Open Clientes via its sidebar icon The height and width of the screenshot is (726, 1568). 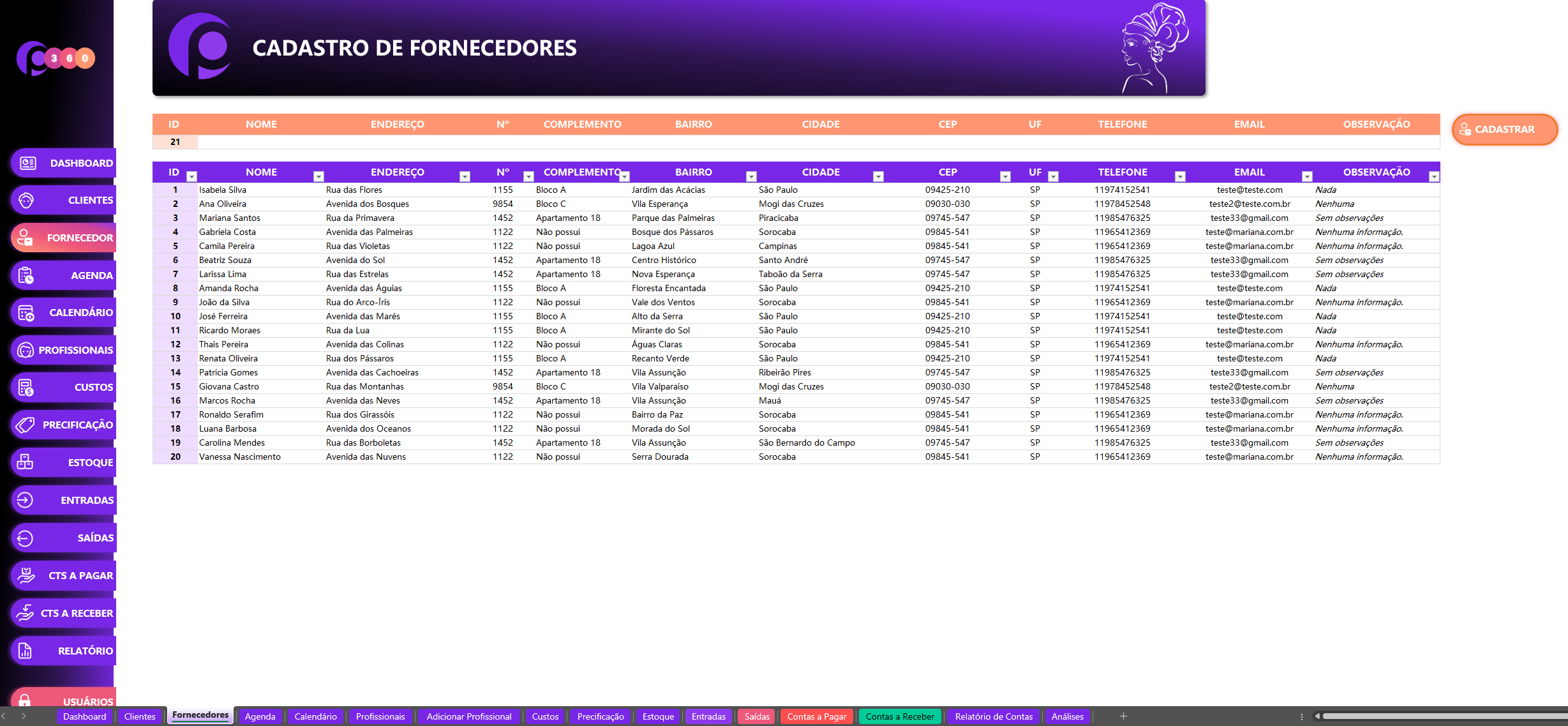(x=26, y=200)
